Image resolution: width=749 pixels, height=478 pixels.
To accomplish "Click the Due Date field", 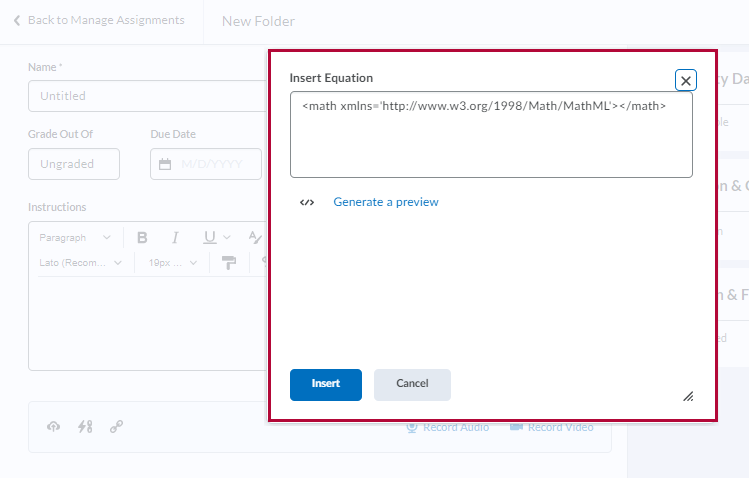I will [206, 164].
